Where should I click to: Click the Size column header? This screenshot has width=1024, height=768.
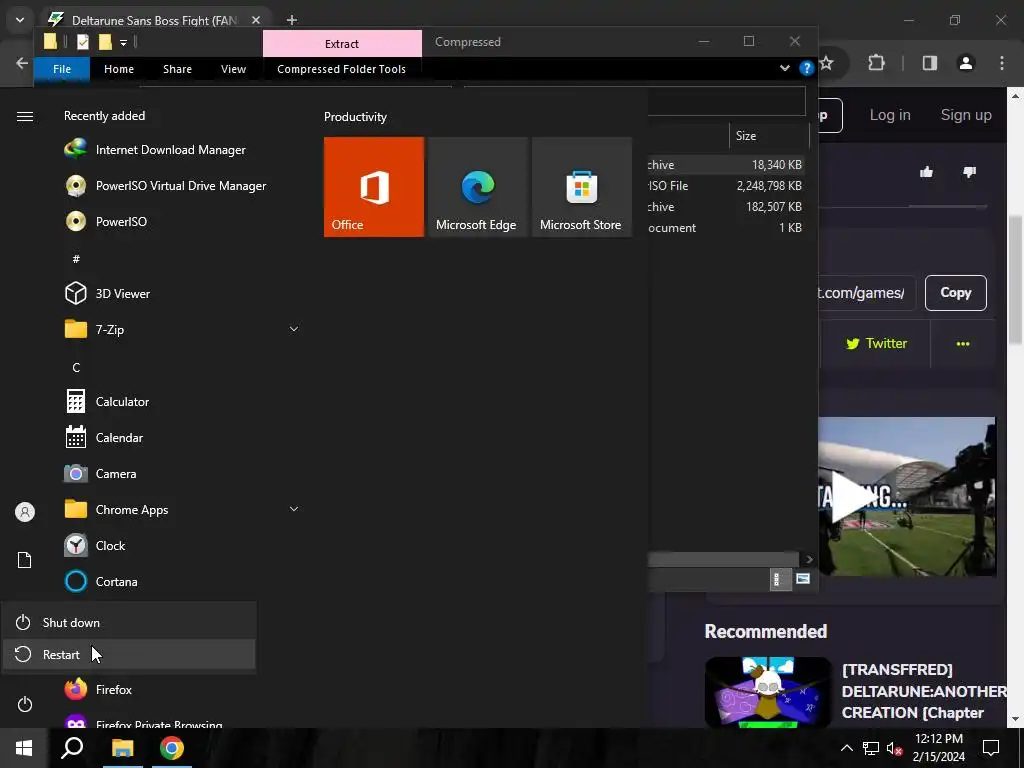click(x=768, y=136)
